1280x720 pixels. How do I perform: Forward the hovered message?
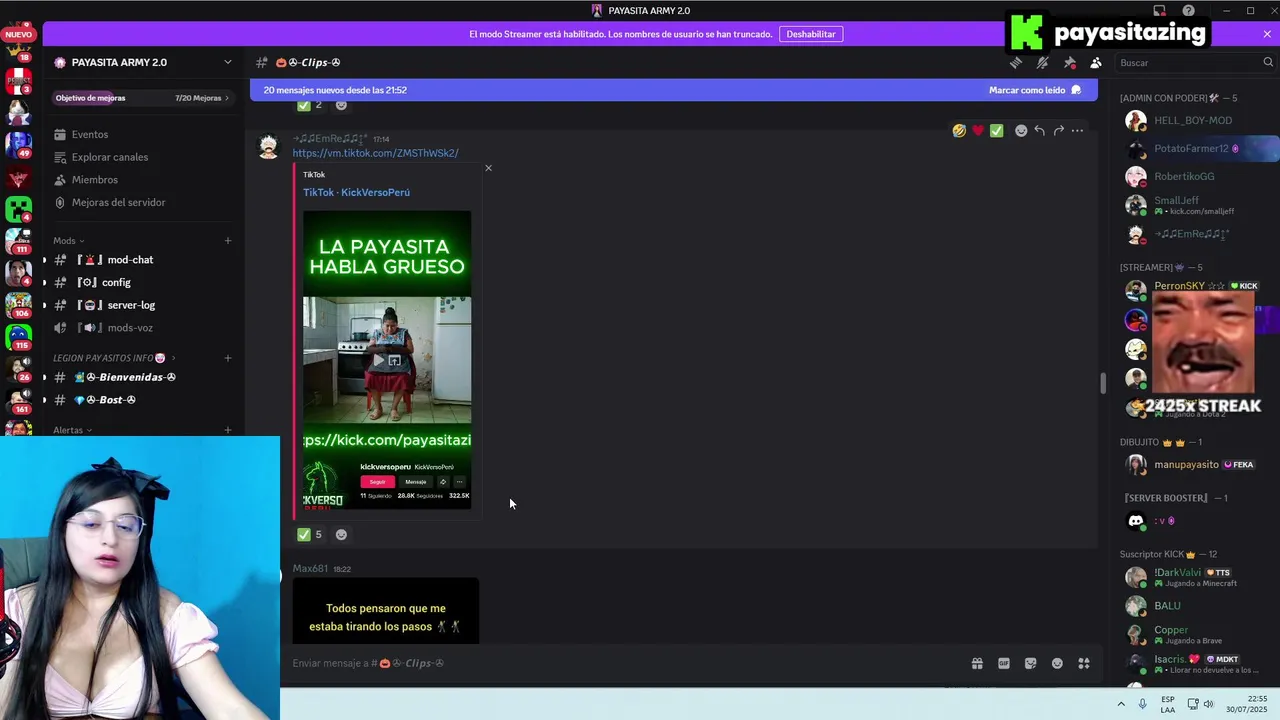coord(1059,131)
